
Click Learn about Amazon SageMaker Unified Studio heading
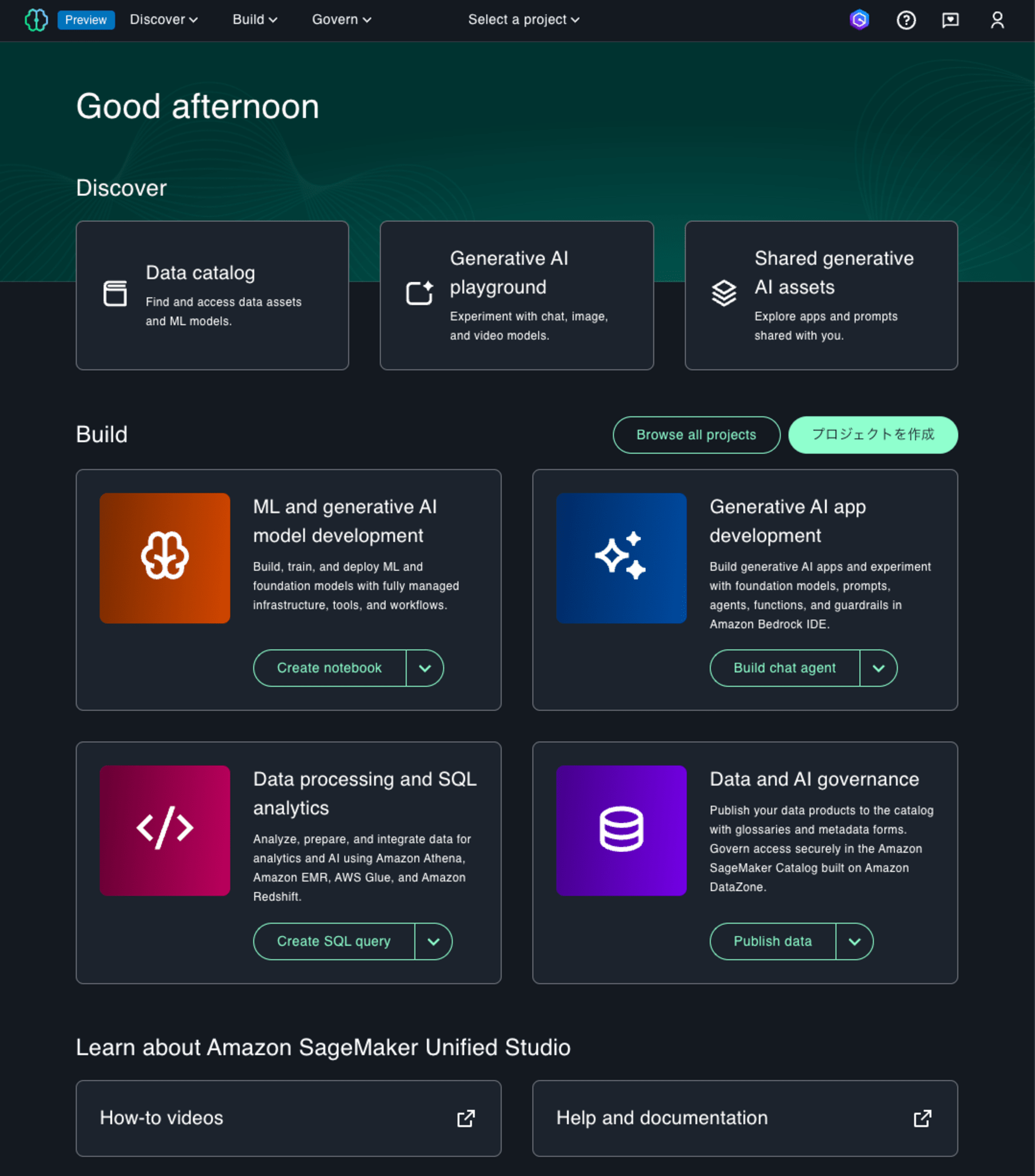323,1047
